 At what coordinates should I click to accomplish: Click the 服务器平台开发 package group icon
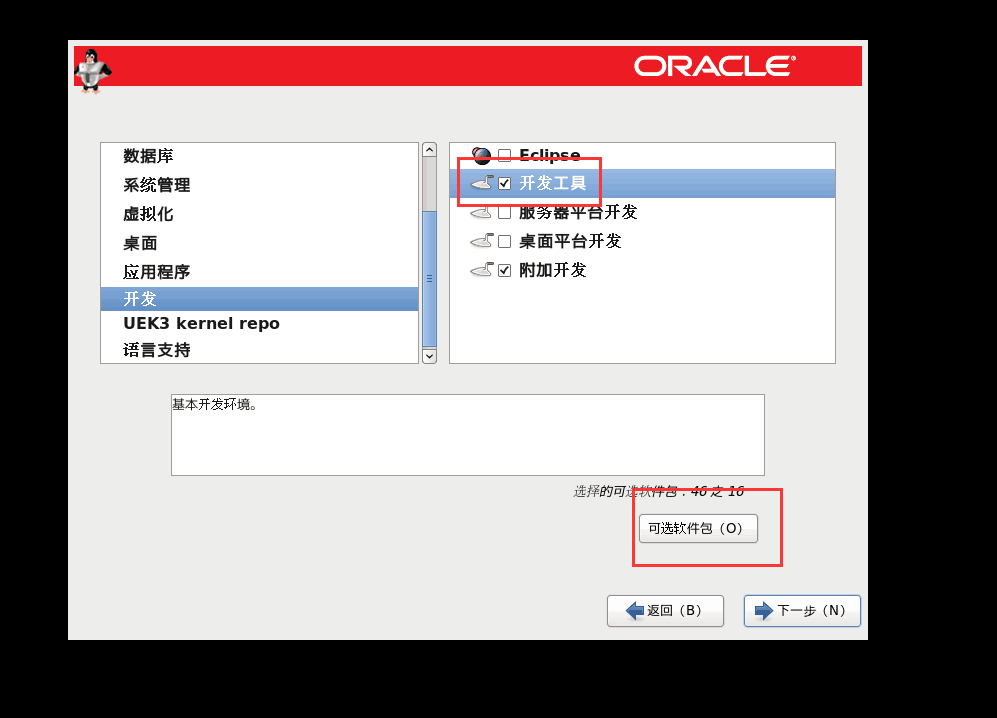pos(482,213)
